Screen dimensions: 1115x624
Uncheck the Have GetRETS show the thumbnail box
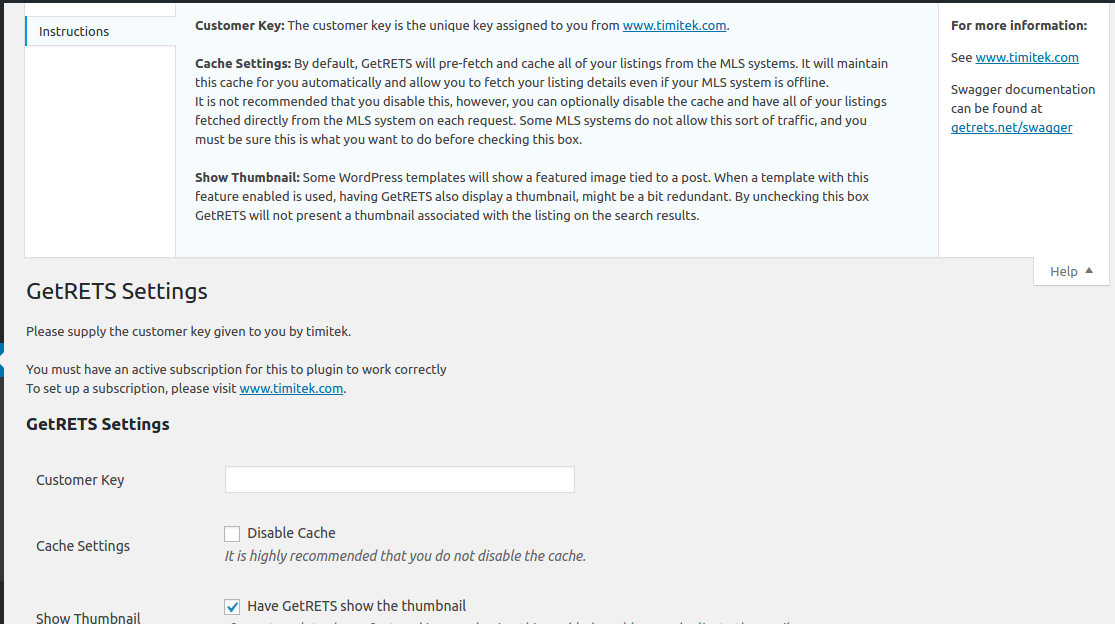[x=232, y=607]
